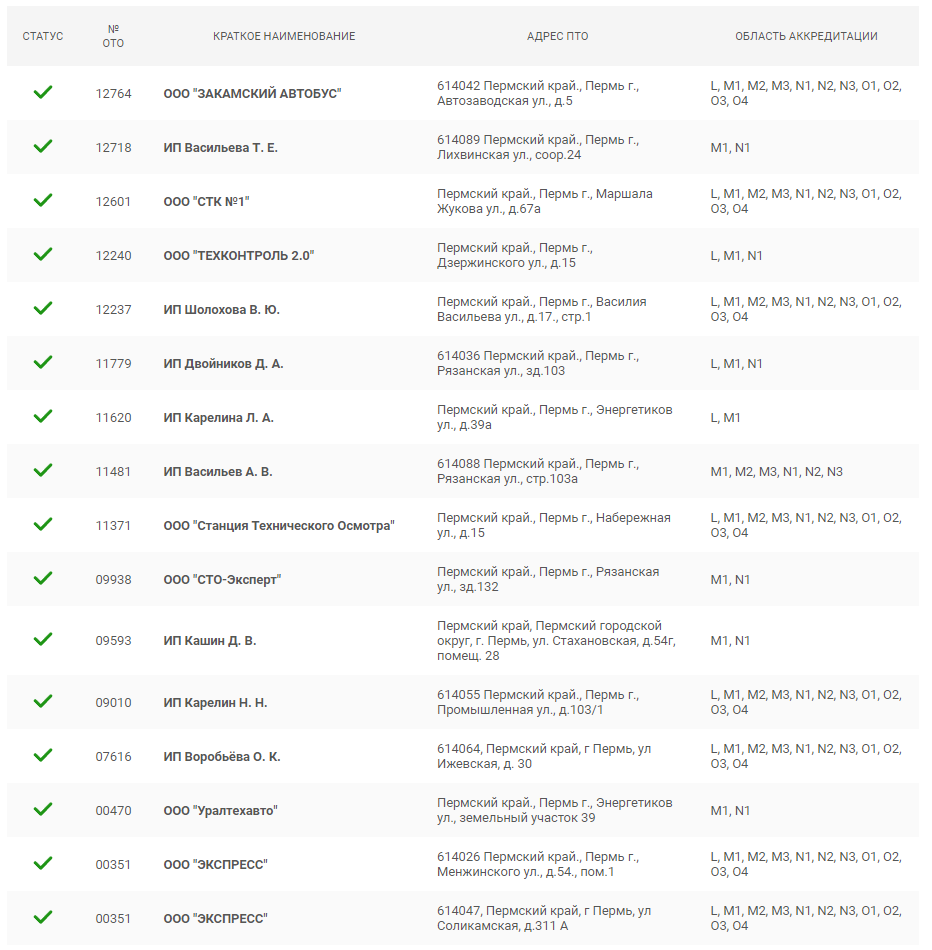
Task: Click status checkmark for ИП Двойников Д. А.
Action: [x=42, y=362]
